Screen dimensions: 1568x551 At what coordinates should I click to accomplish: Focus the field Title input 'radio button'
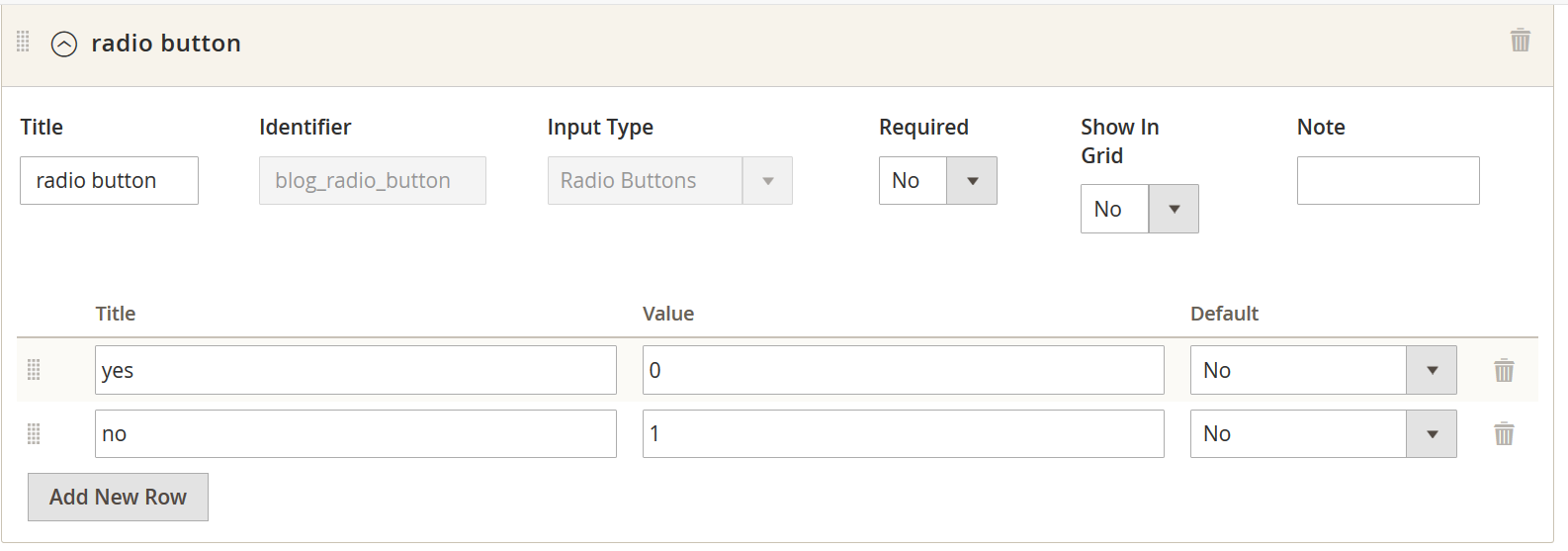pyautogui.click(x=109, y=181)
